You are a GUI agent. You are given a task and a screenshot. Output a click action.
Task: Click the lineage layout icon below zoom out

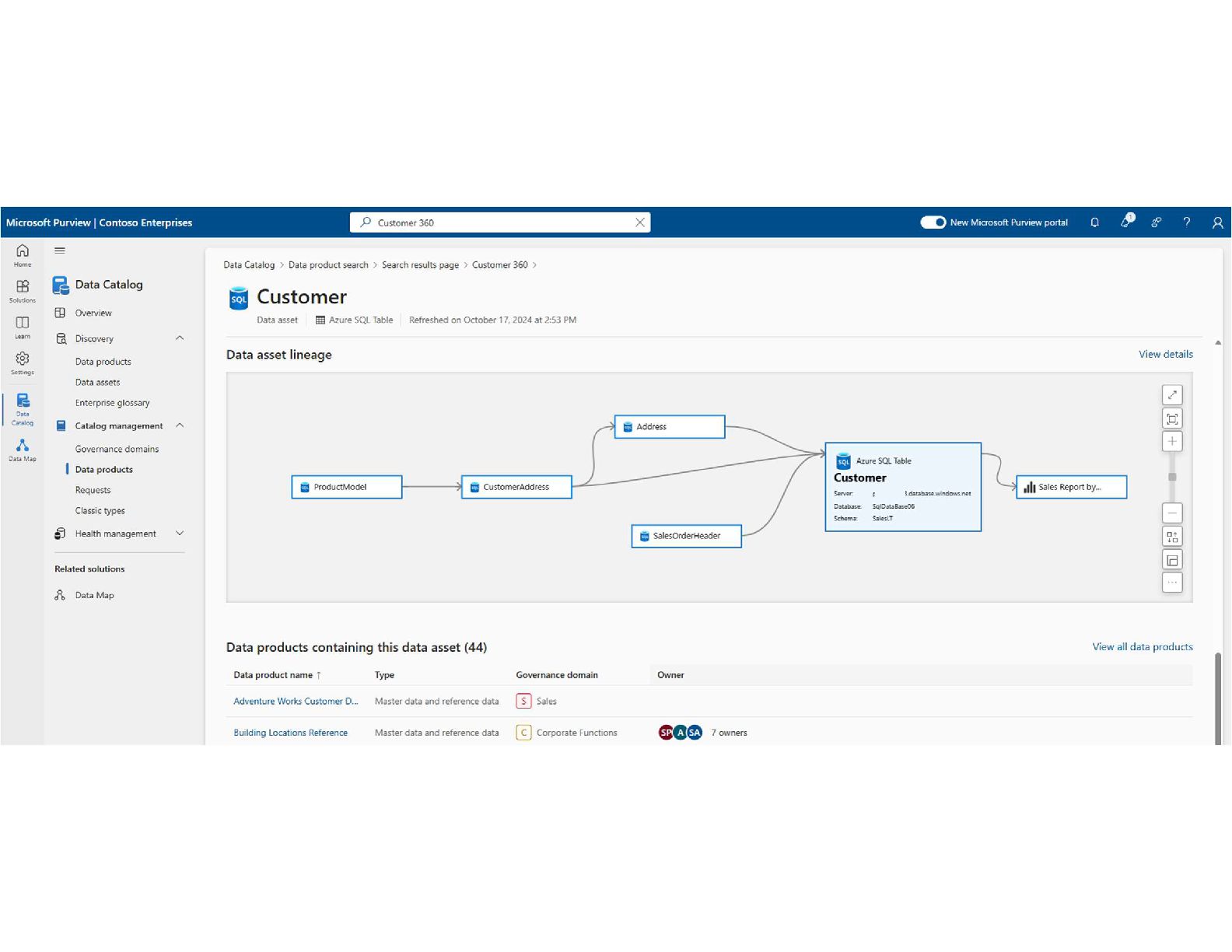1172,537
